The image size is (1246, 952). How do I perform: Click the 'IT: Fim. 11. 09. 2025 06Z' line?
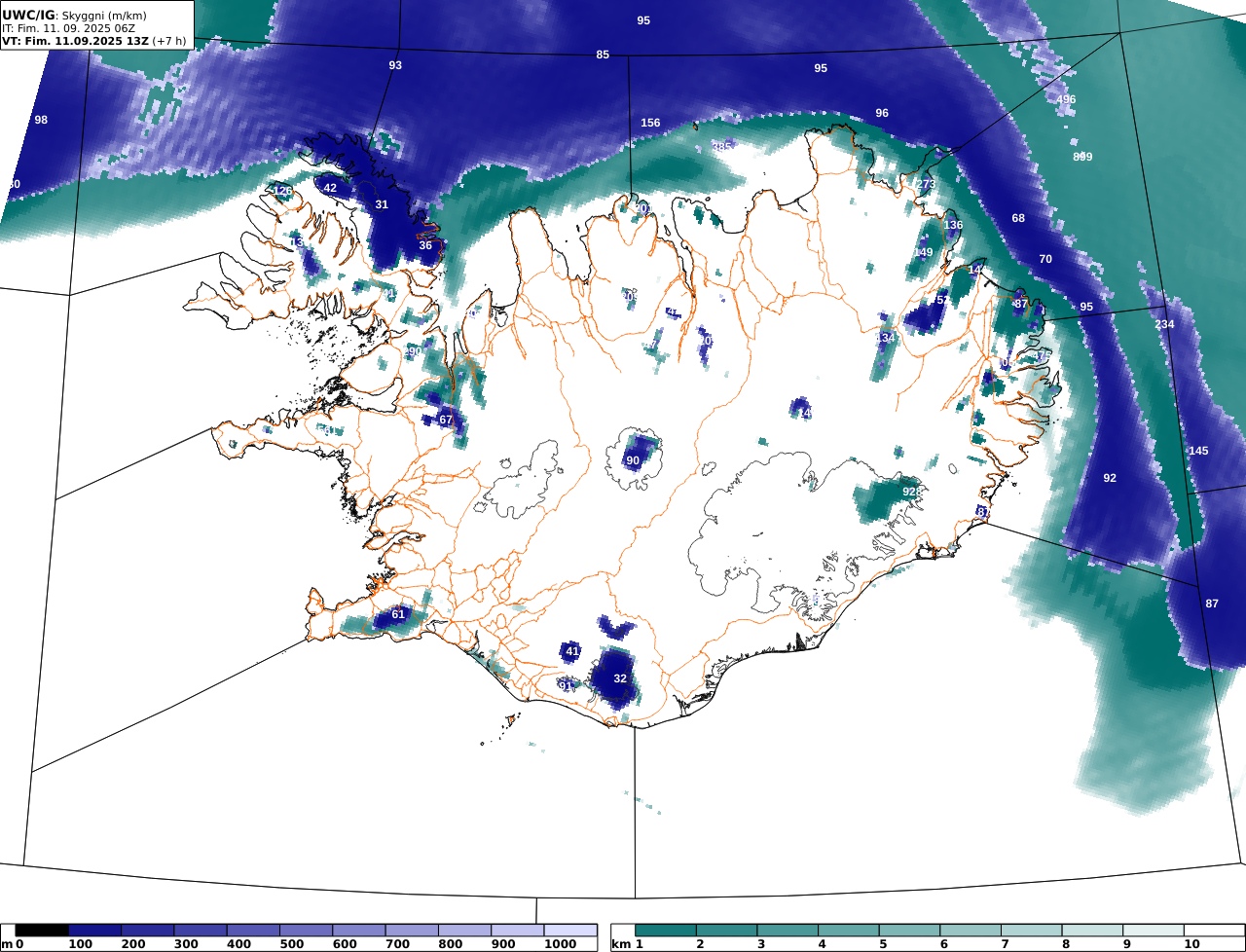[x=68, y=29]
